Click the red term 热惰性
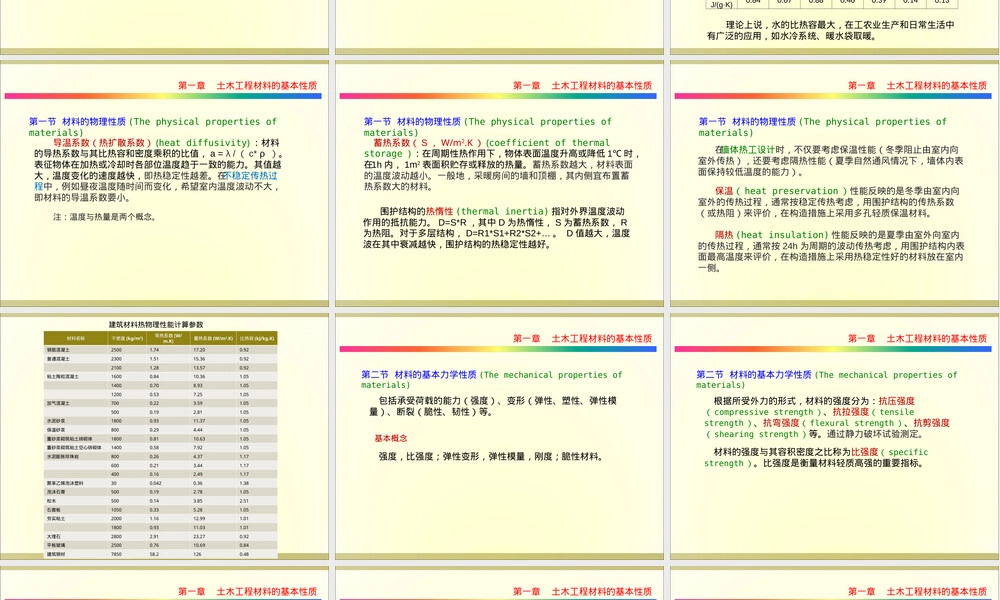 tap(439, 211)
